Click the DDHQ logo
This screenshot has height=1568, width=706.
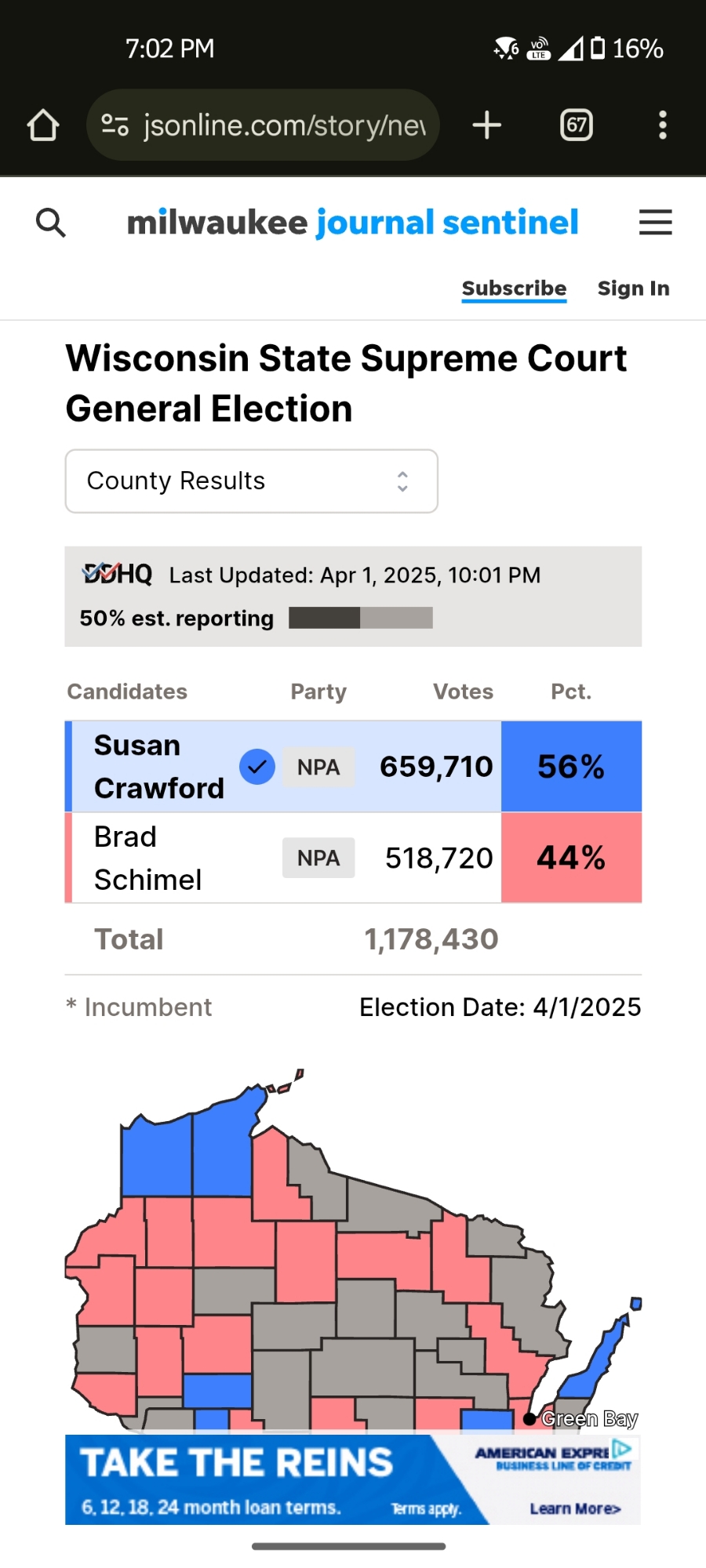[118, 574]
